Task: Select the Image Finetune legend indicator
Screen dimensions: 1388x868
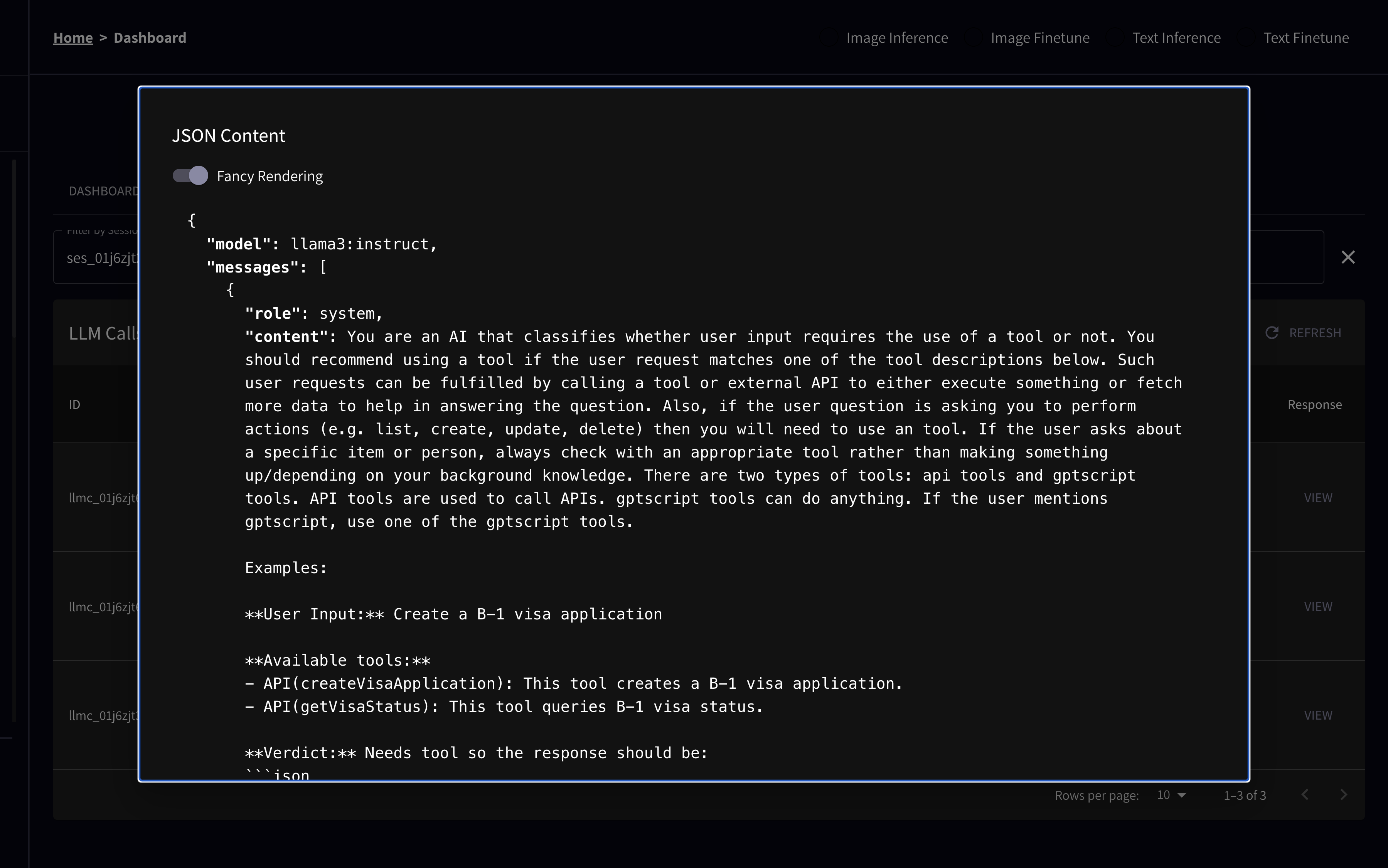Action: tap(973, 38)
